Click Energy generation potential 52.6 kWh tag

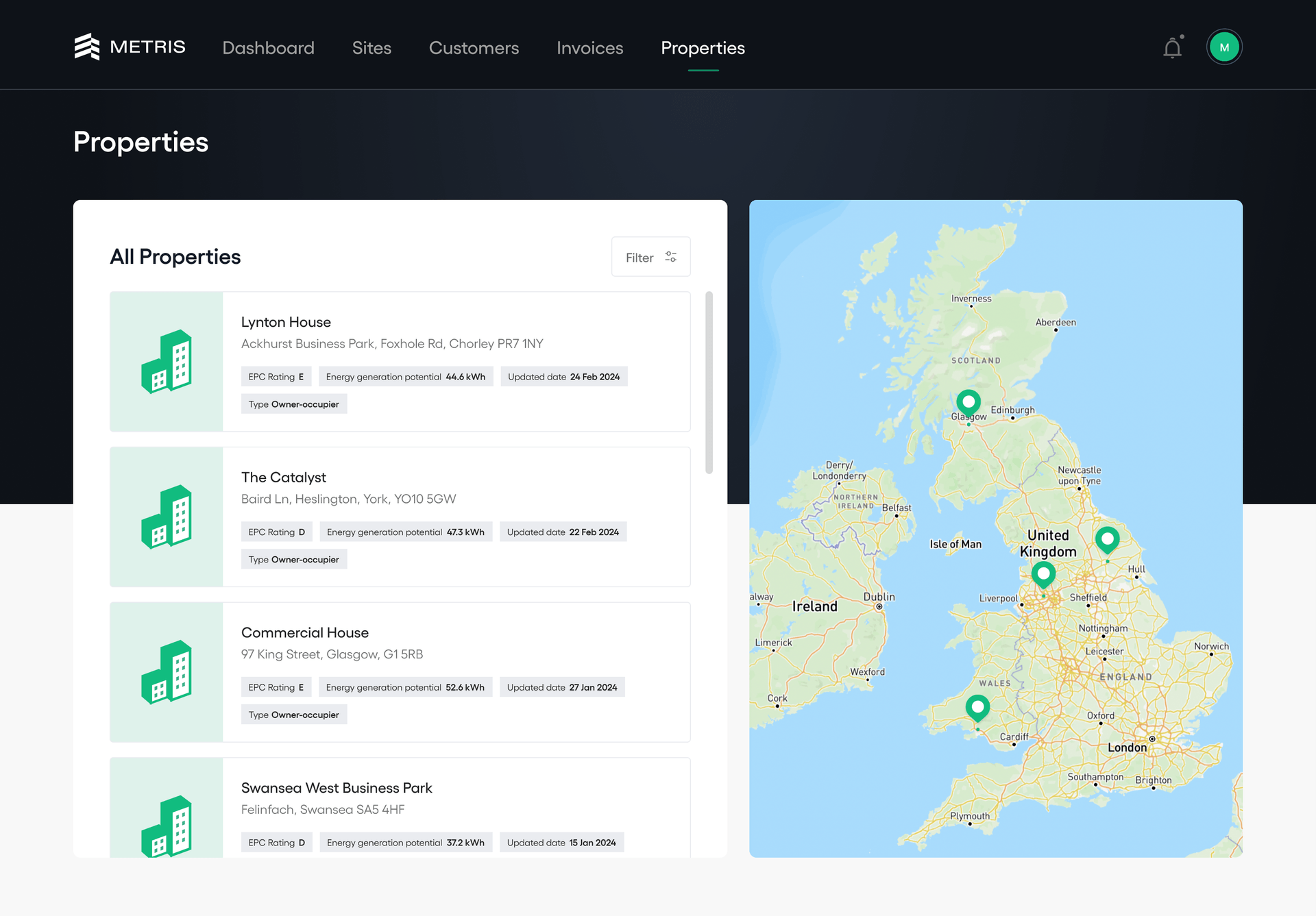point(406,687)
